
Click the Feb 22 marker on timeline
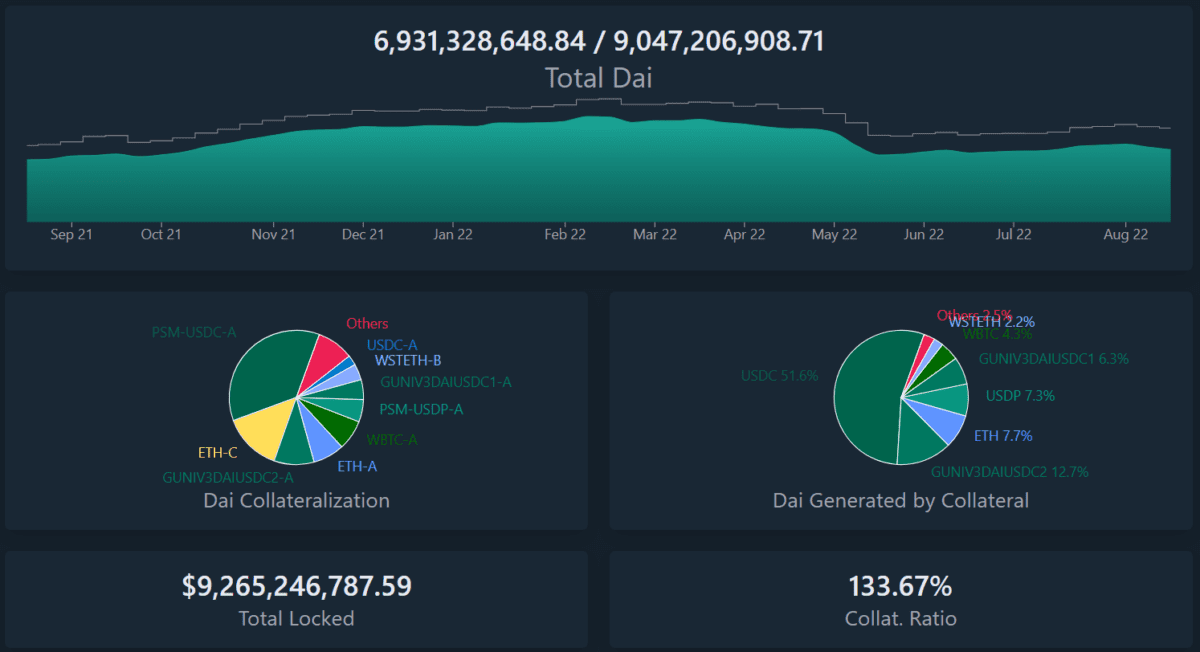tap(565, 235)
